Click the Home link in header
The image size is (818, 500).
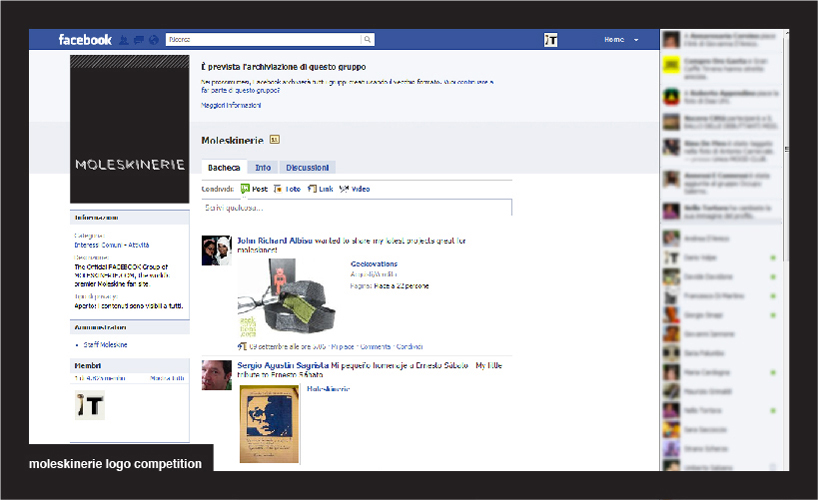coord(613,40)
